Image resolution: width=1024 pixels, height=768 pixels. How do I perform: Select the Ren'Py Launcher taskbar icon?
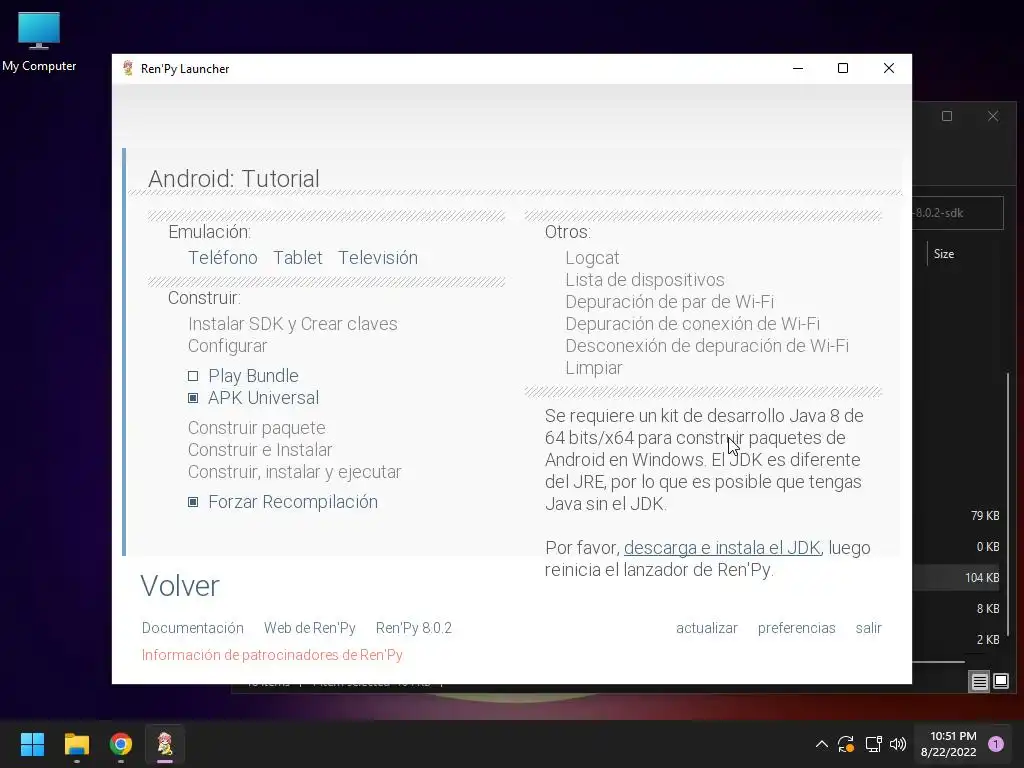[165, 744]
